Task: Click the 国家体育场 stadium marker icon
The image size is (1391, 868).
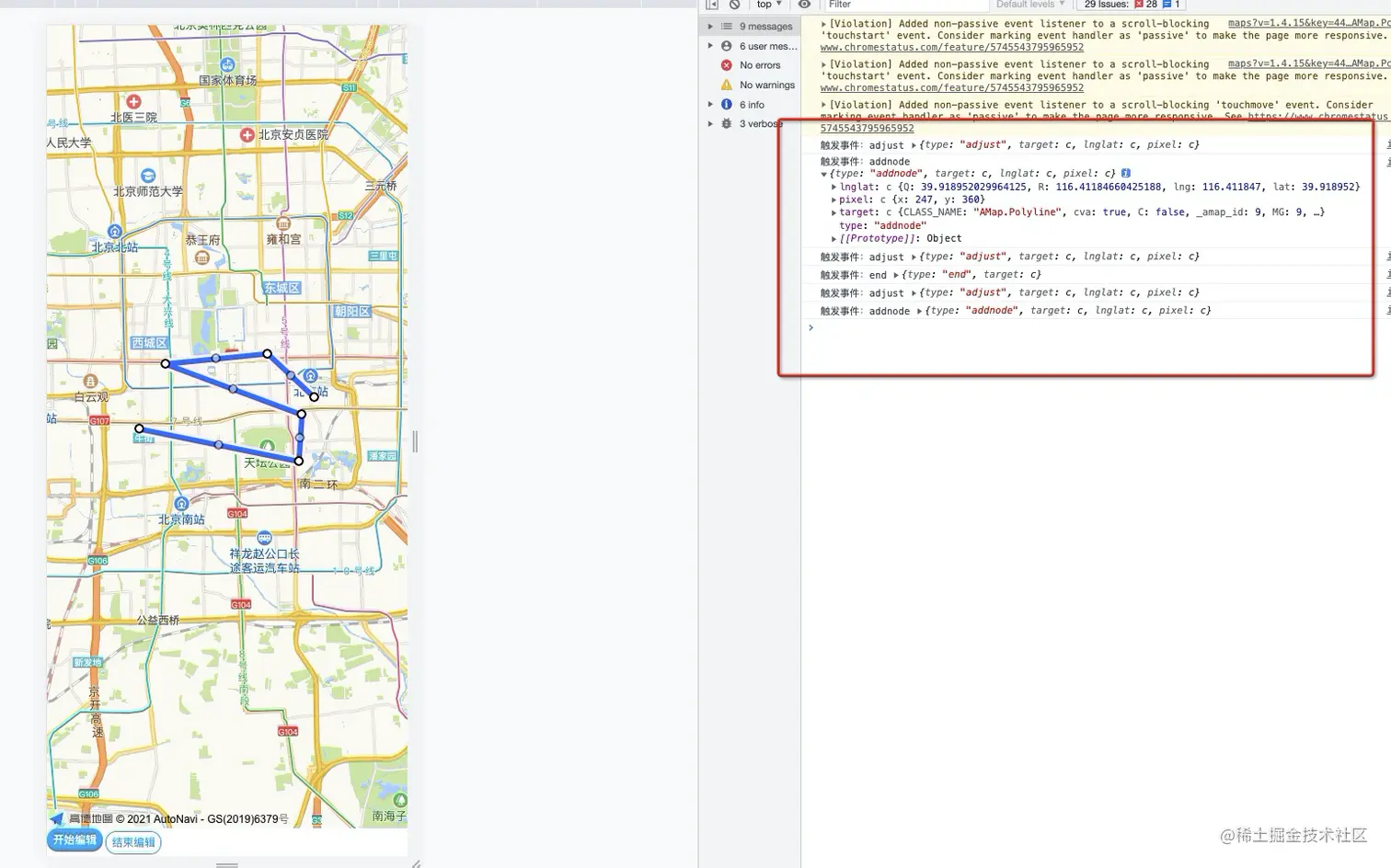Action: point(227,64)
